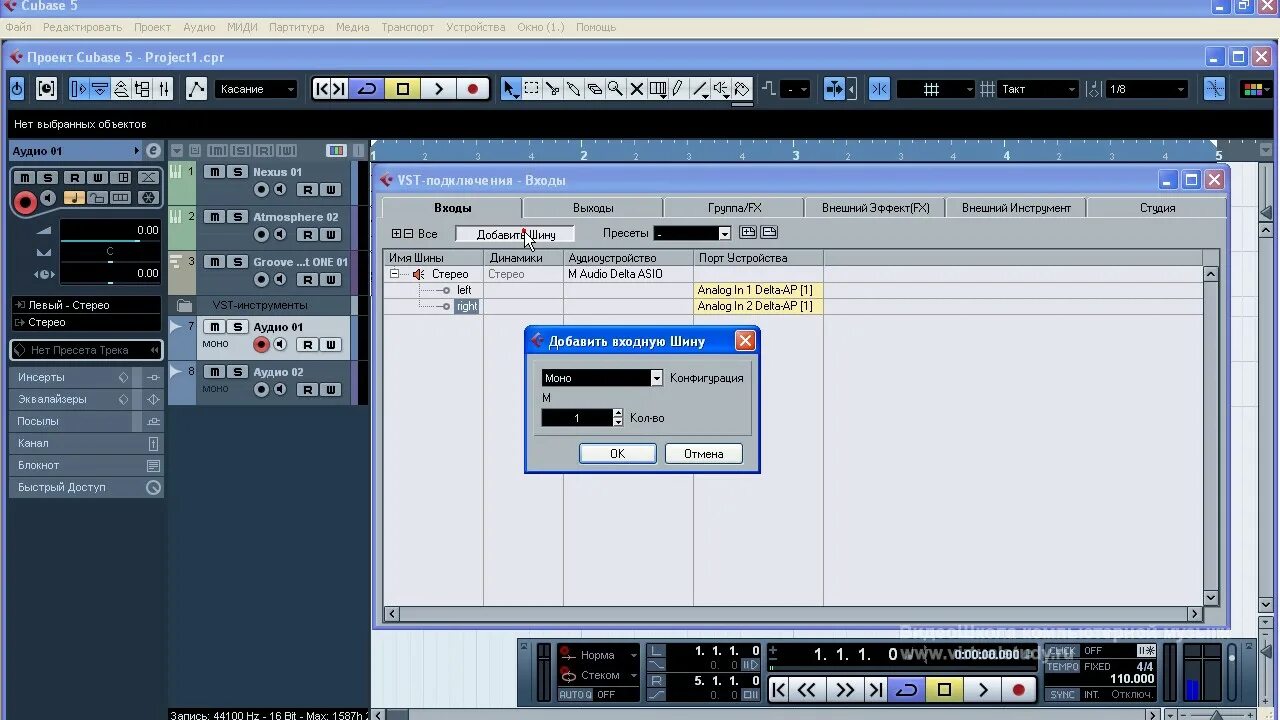Toggle Autoscroll button
Viewport: 1280px width, 720px height.
(834, 89)
